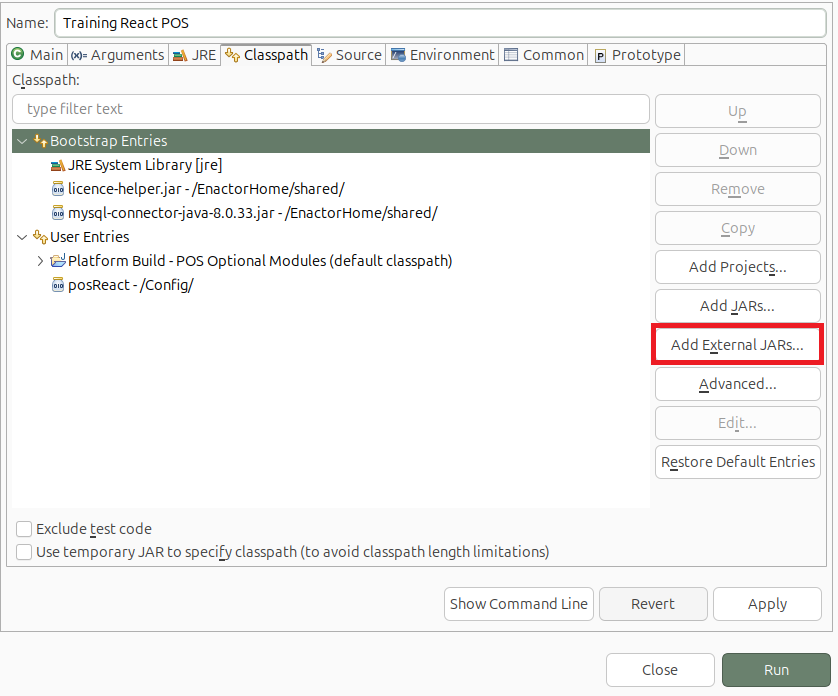Click Show Command Line
This screenshot has width=838, height=696.
point(518,603)
